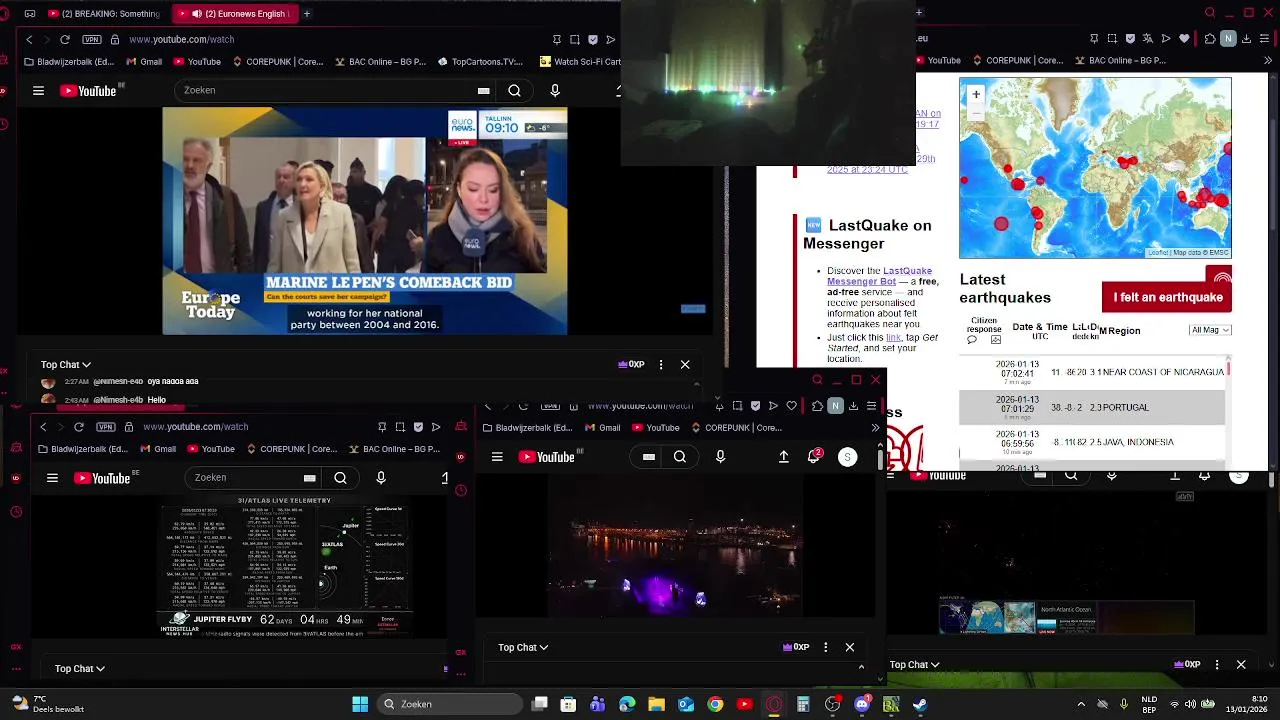Open the All Mag magnitude filter dropdown
1280x720 pixels.
[1210, 330]
